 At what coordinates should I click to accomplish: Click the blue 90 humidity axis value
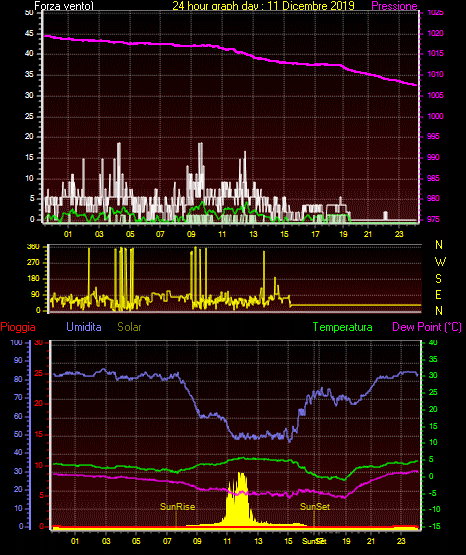pos(18,360)
